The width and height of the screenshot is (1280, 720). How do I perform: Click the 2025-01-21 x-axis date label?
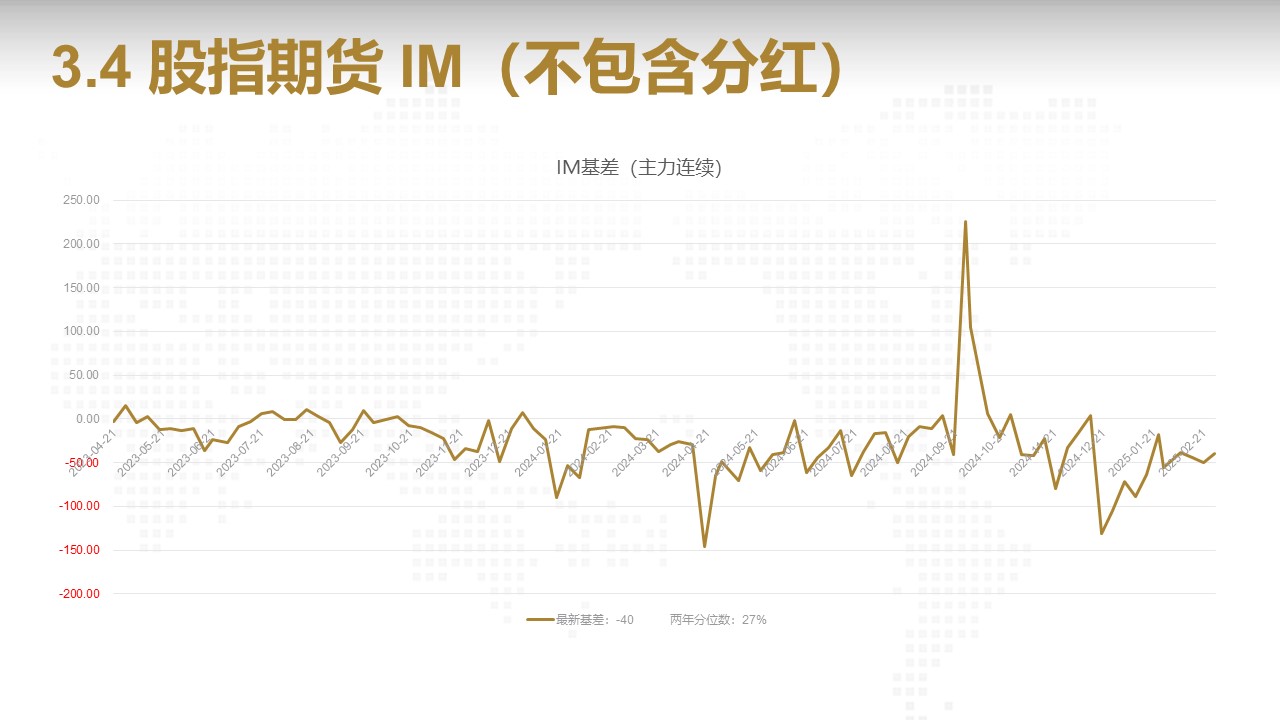click(1131, 452)
